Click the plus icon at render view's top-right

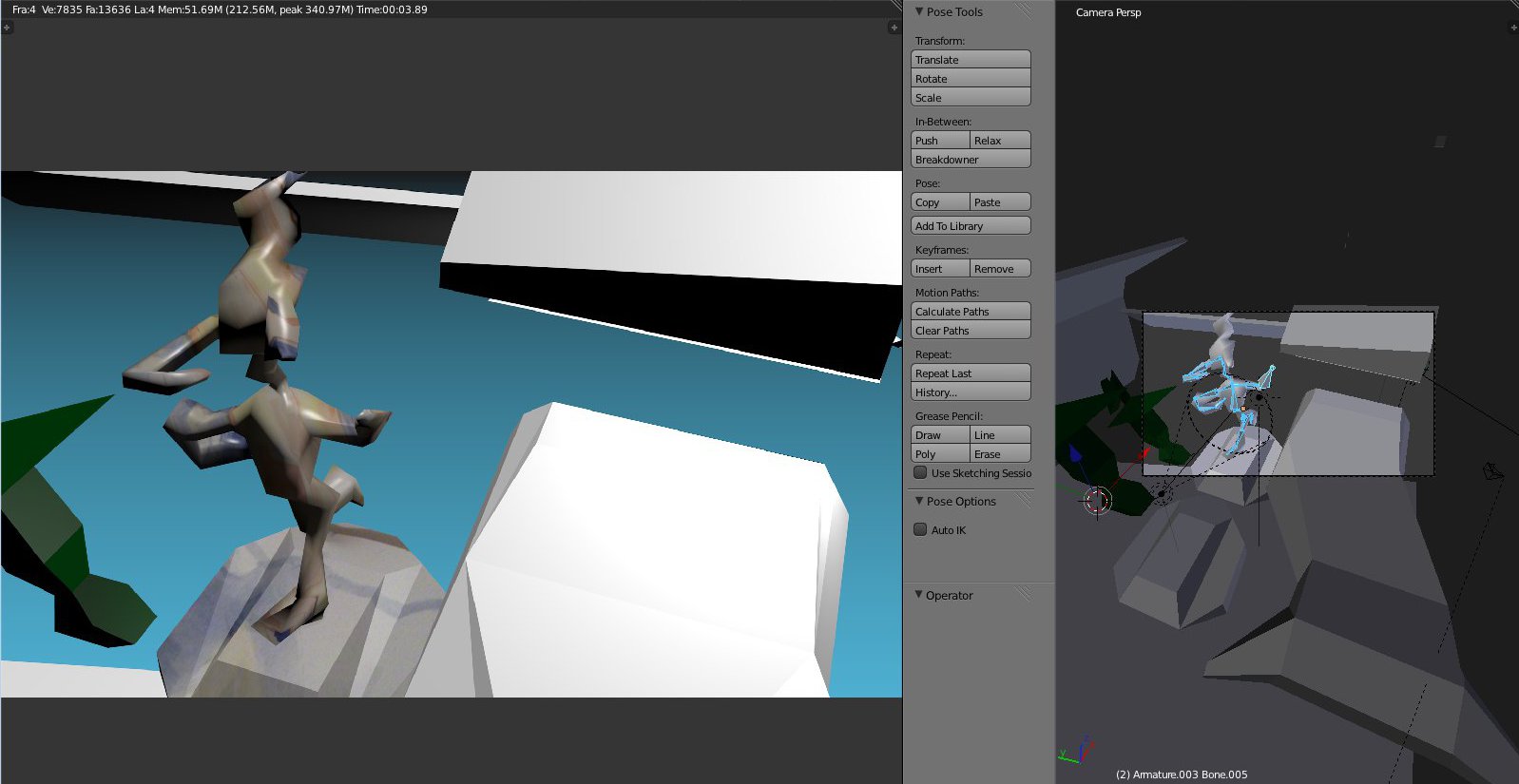pos(894,28)
